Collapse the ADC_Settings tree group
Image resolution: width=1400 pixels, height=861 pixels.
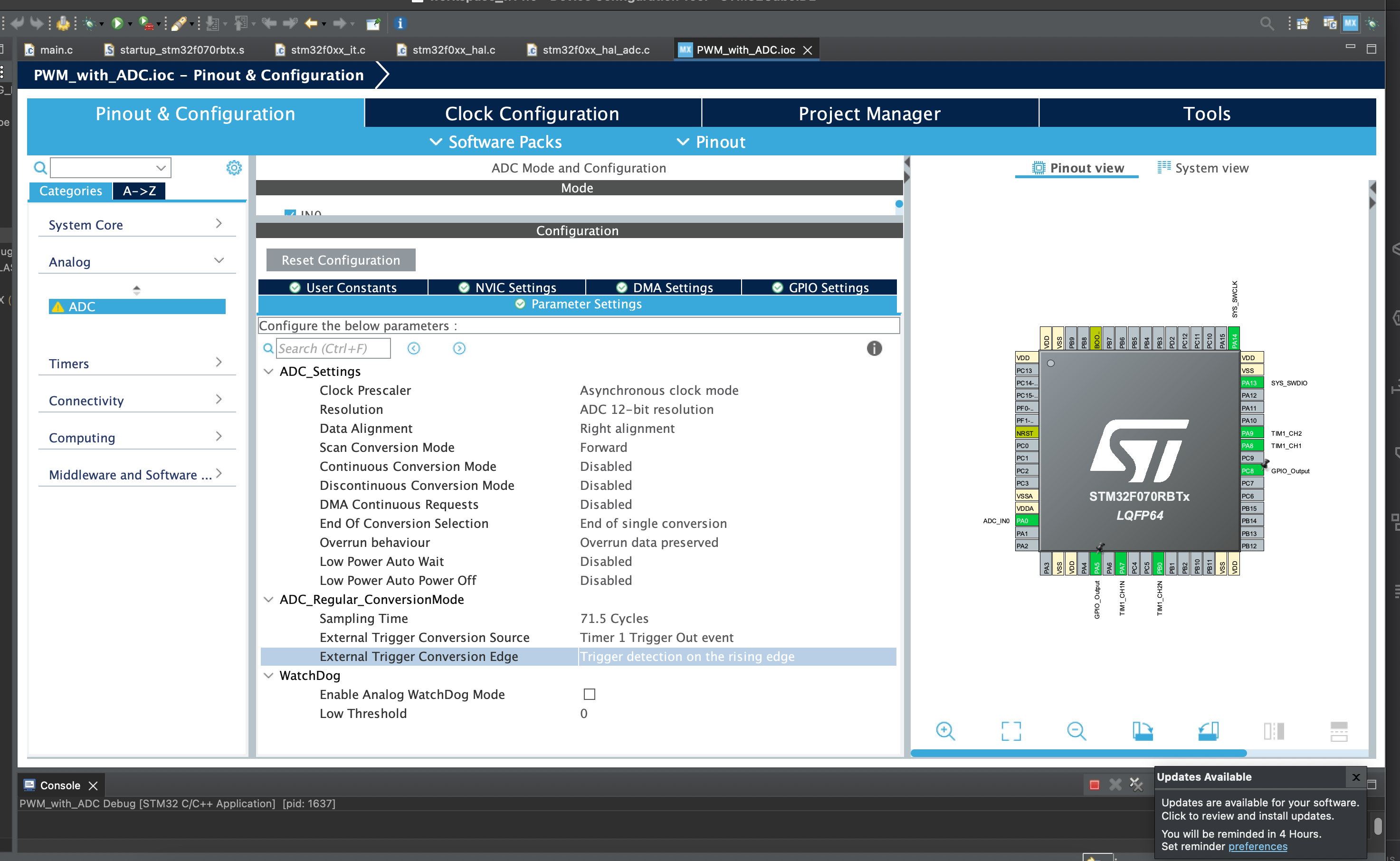[268, 371]
